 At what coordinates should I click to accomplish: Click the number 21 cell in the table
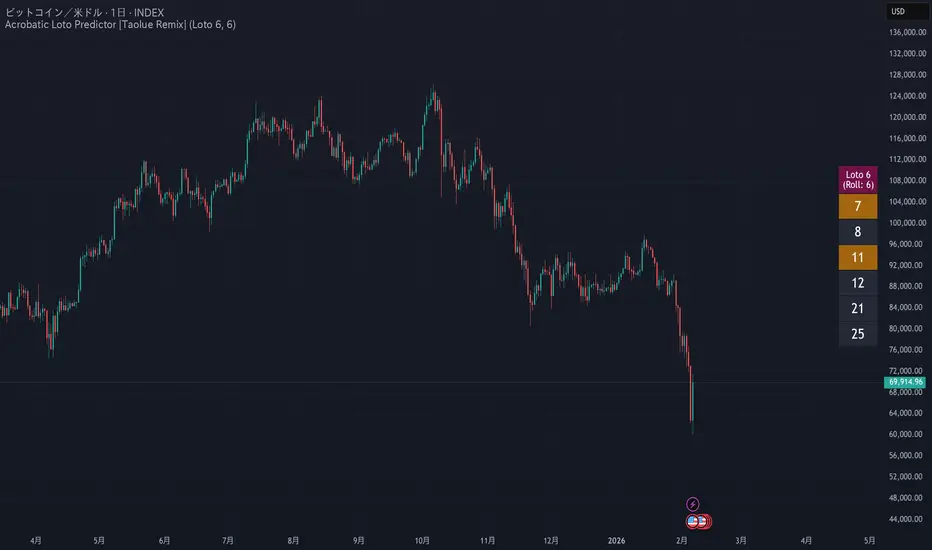click(x=857, y=308)
